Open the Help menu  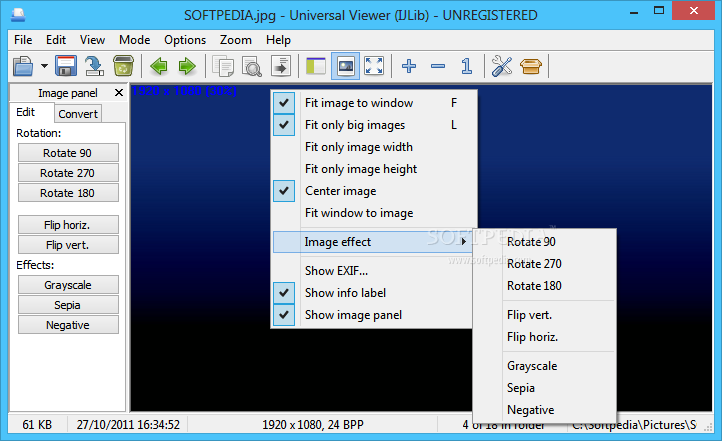pos(278,40)
